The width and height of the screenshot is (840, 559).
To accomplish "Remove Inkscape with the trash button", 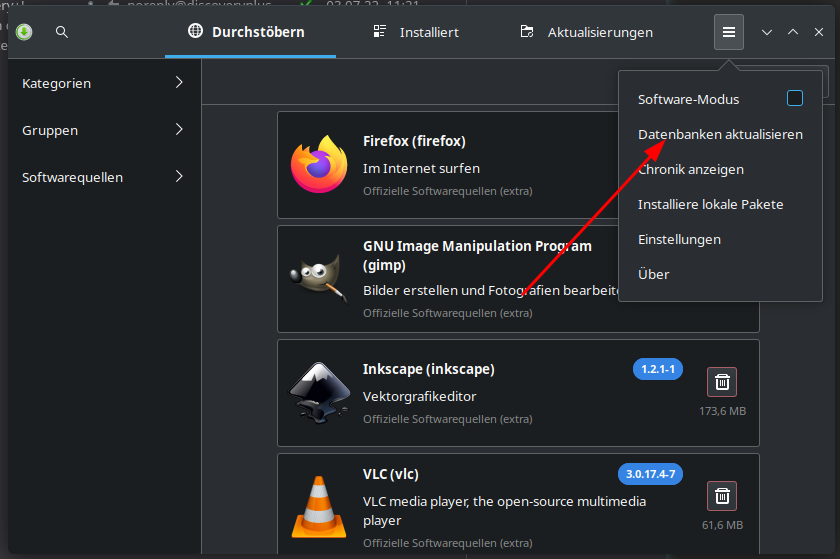I will [x=722, y=382].
